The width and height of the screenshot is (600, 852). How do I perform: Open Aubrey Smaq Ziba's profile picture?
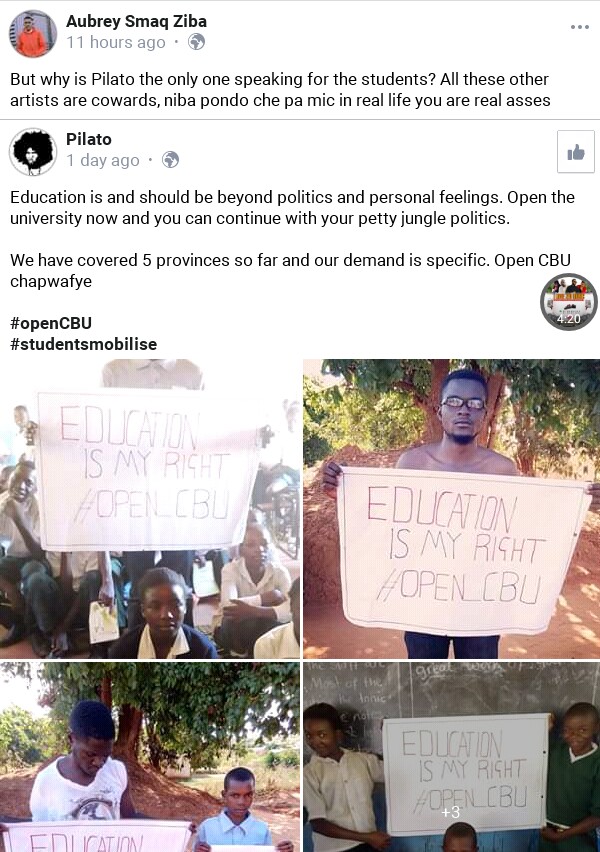click(33, 33)
